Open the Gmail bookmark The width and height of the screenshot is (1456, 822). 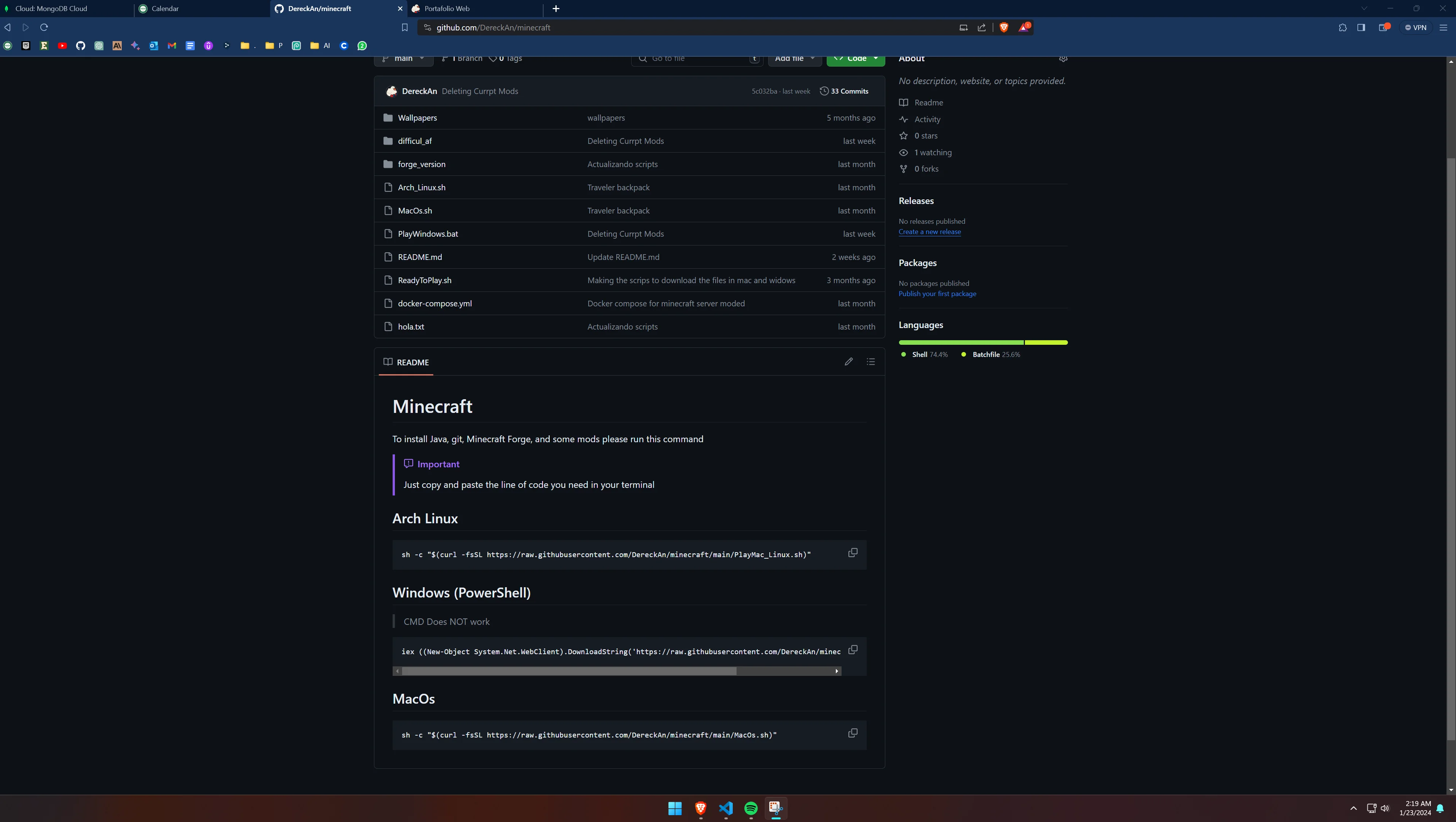pyautogui.click(x=172, y=46)
